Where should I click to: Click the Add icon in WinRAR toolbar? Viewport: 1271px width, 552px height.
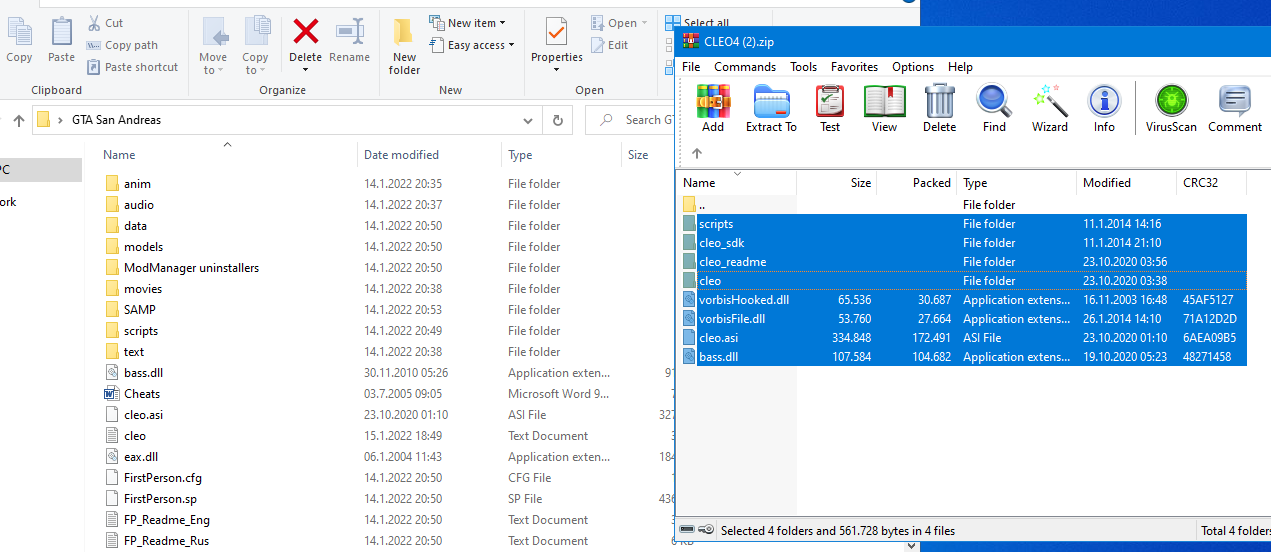(x=713, y=108)
